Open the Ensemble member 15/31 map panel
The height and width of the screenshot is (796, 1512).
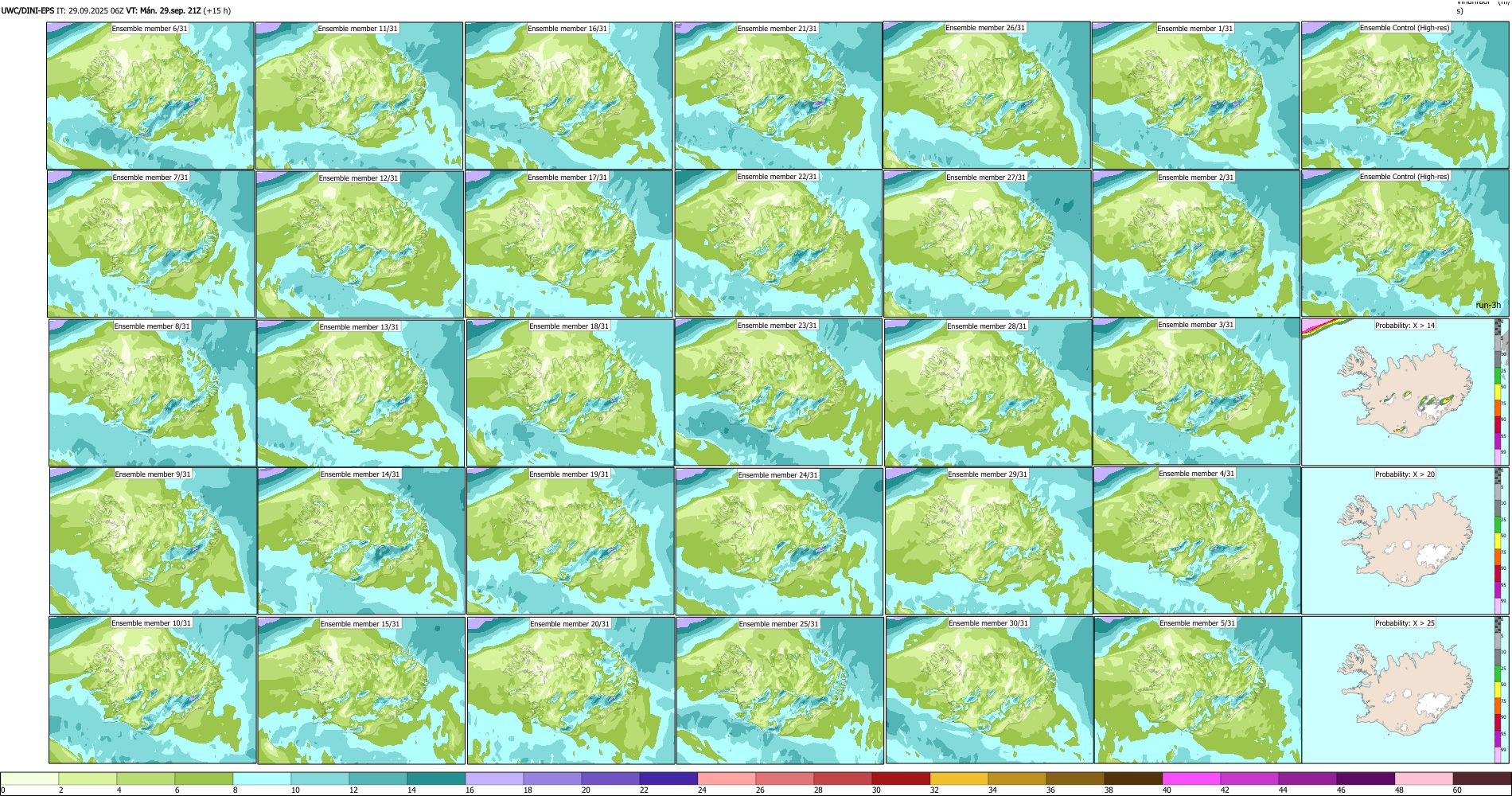pos(361,690)
